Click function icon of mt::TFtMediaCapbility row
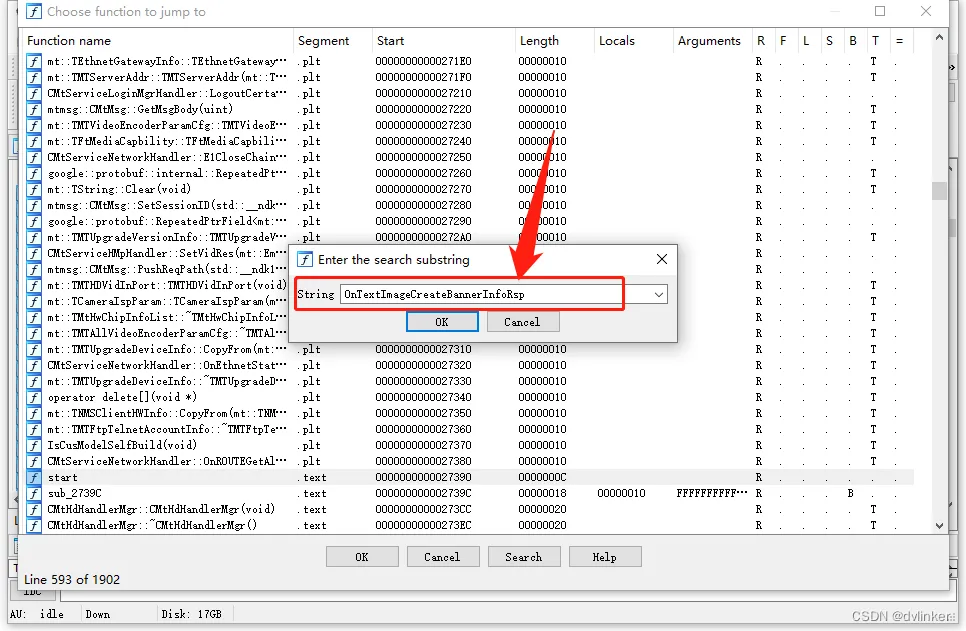Screen dimensions: 966x631 point(34,142)
